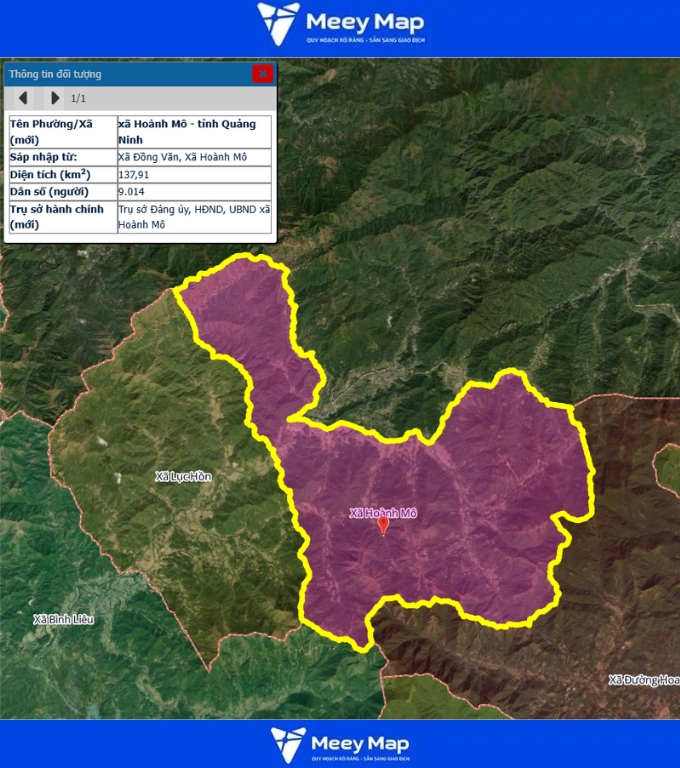
Task: Go to previous object with left arrow
Action: click(23, 98)
